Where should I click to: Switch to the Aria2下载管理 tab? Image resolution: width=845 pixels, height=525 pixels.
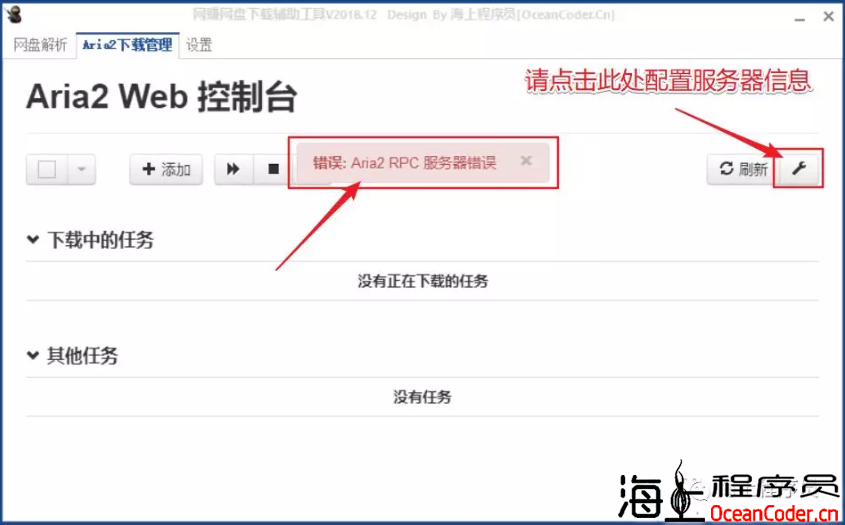(x=127, y=45)
